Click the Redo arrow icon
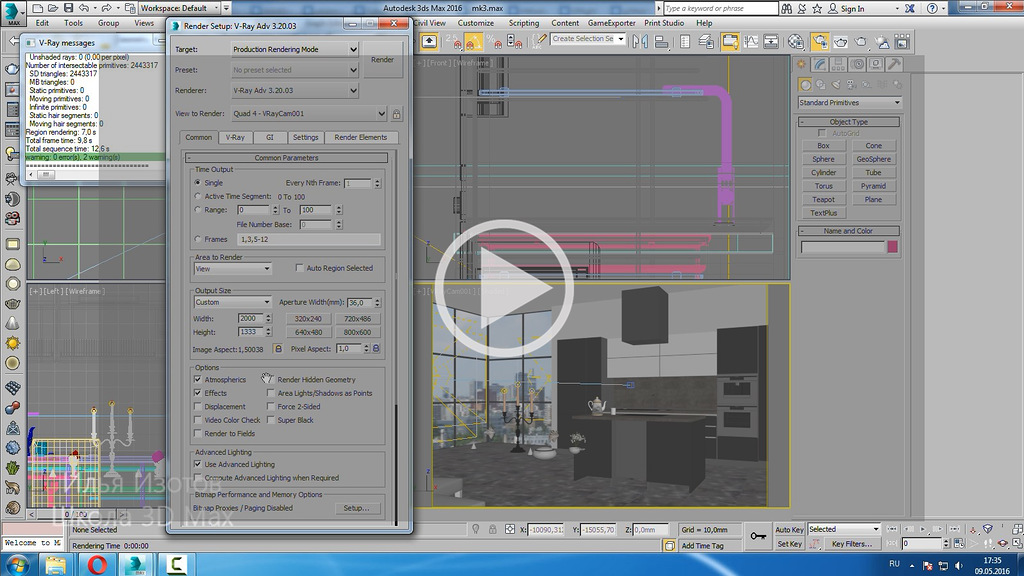The width and height of the screenshot is (1024, 576). (x=106, y=8)
